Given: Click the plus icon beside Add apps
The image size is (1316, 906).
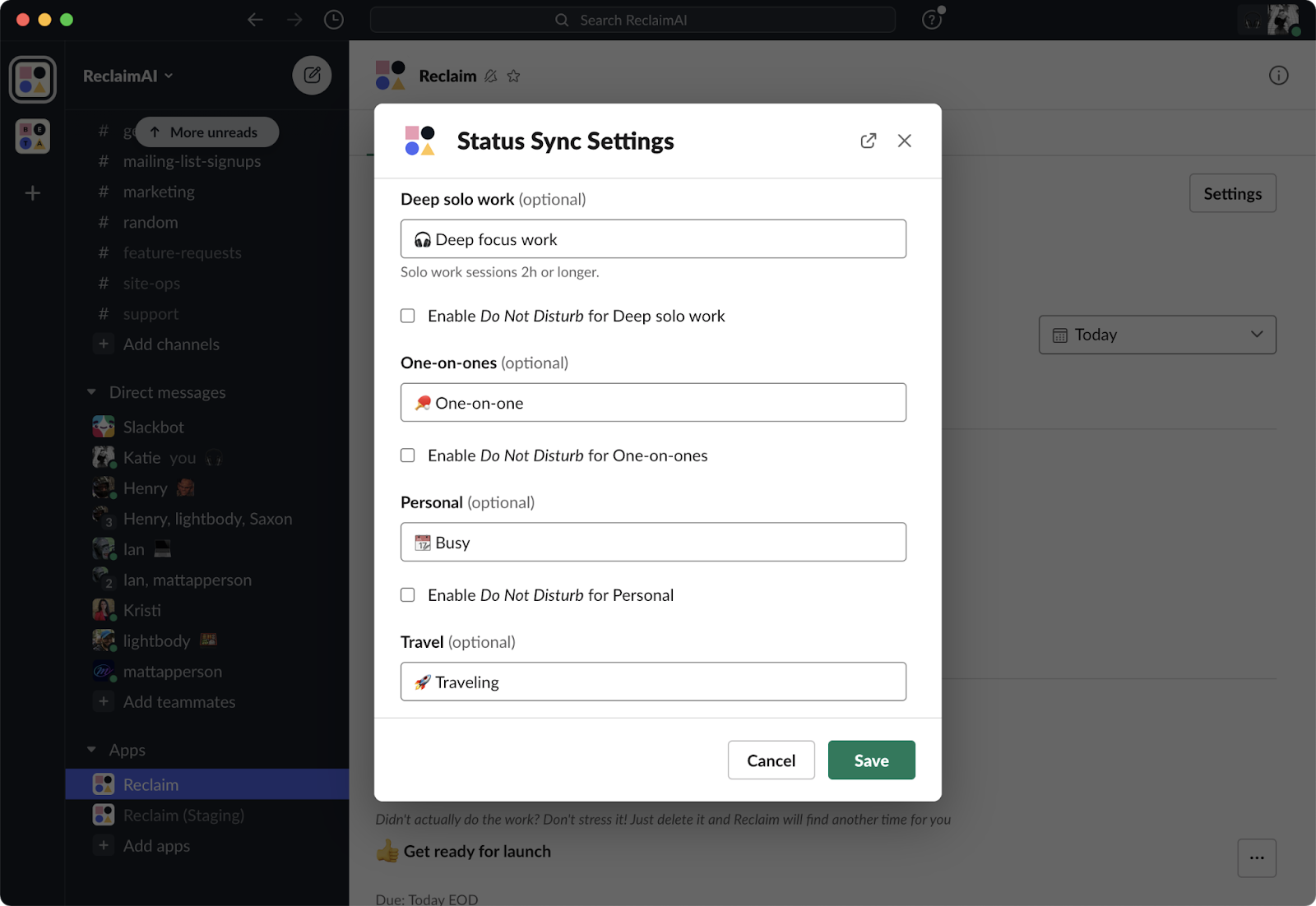Looking at the screenshot, I should pyautogui.click(x=104, y=845).
